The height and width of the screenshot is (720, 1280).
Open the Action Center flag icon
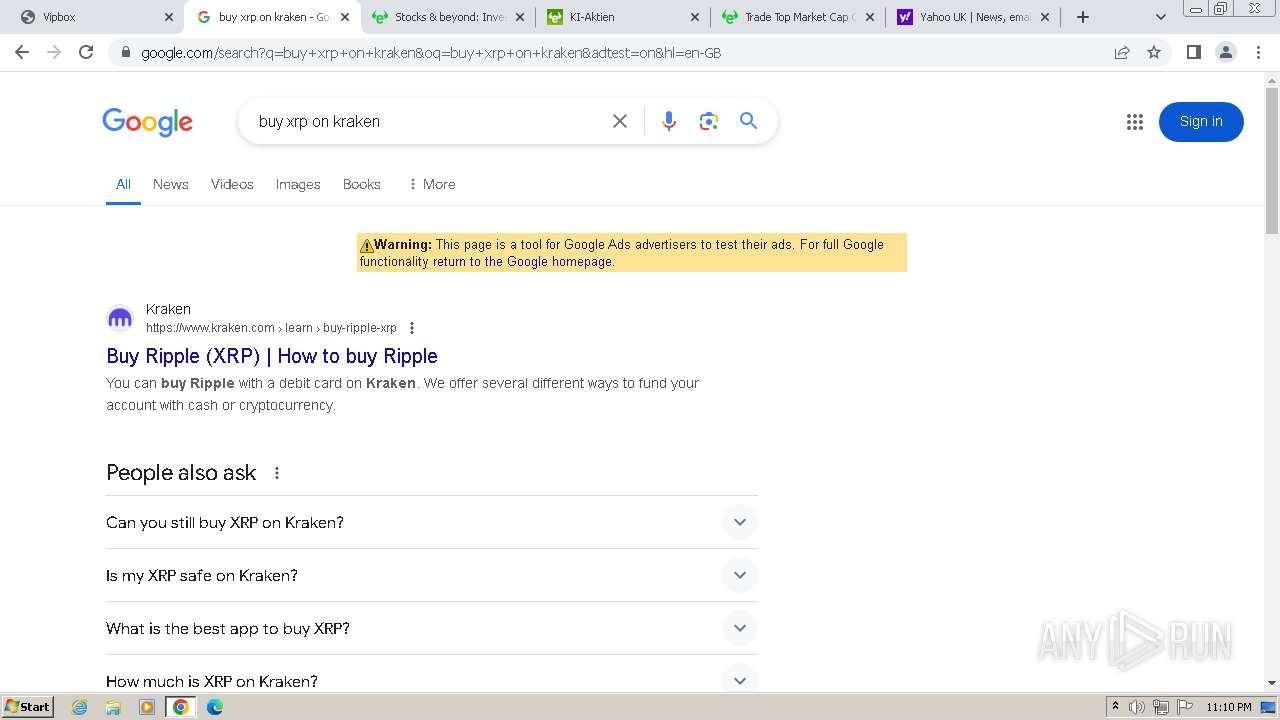tap(1185, 707)
